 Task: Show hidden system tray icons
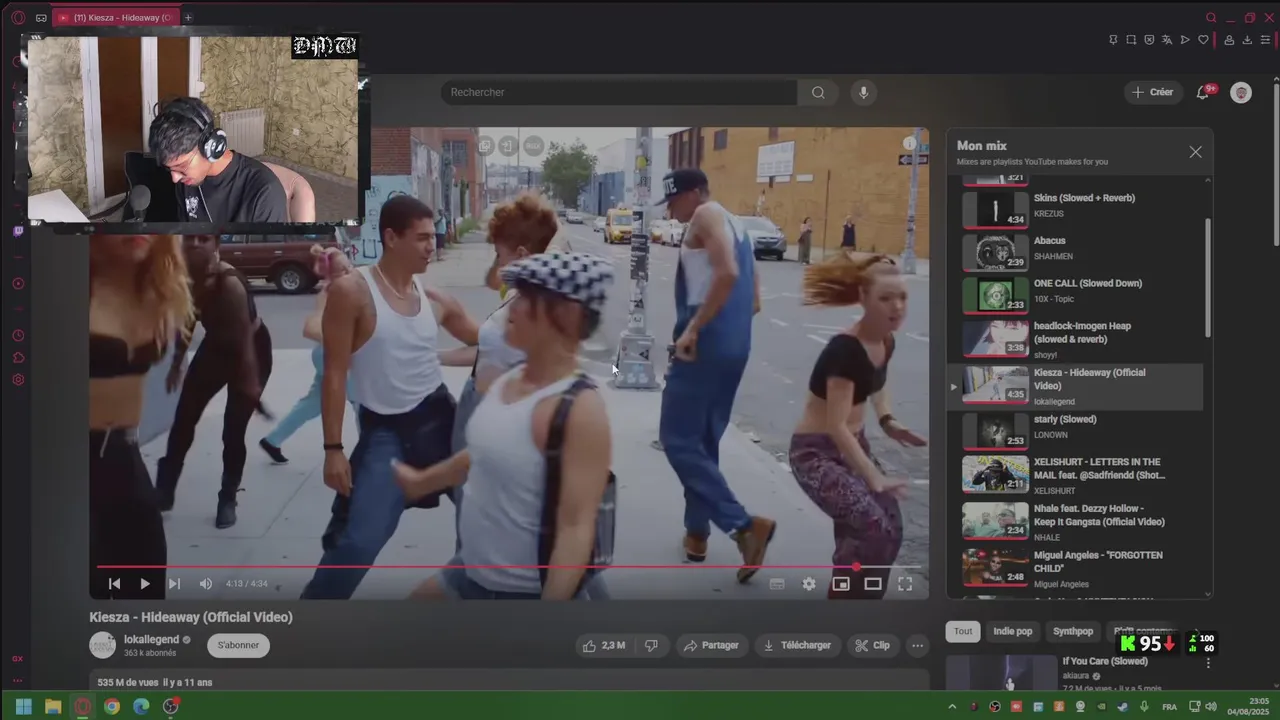(951, 707)
